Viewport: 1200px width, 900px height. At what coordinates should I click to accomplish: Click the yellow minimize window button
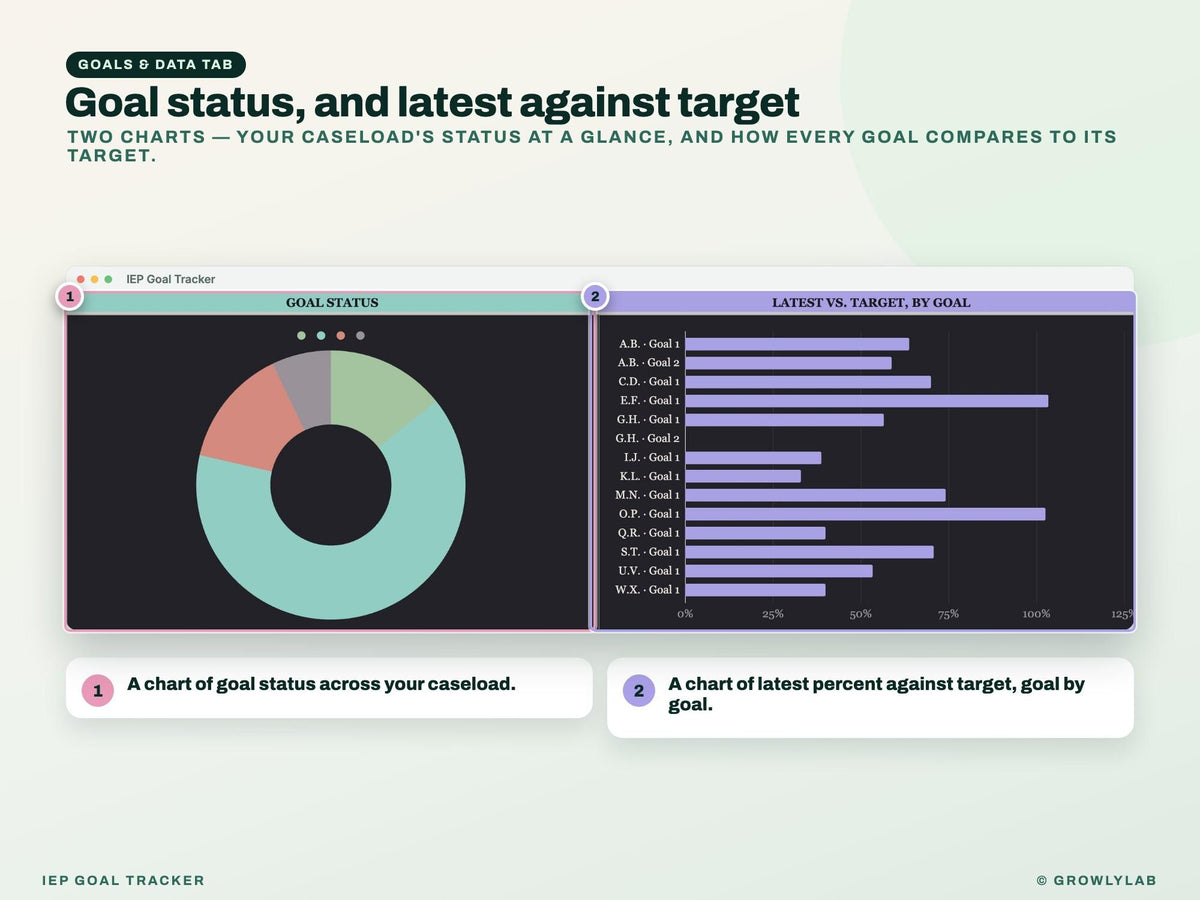pyautogui.click(x=94, y=279)
